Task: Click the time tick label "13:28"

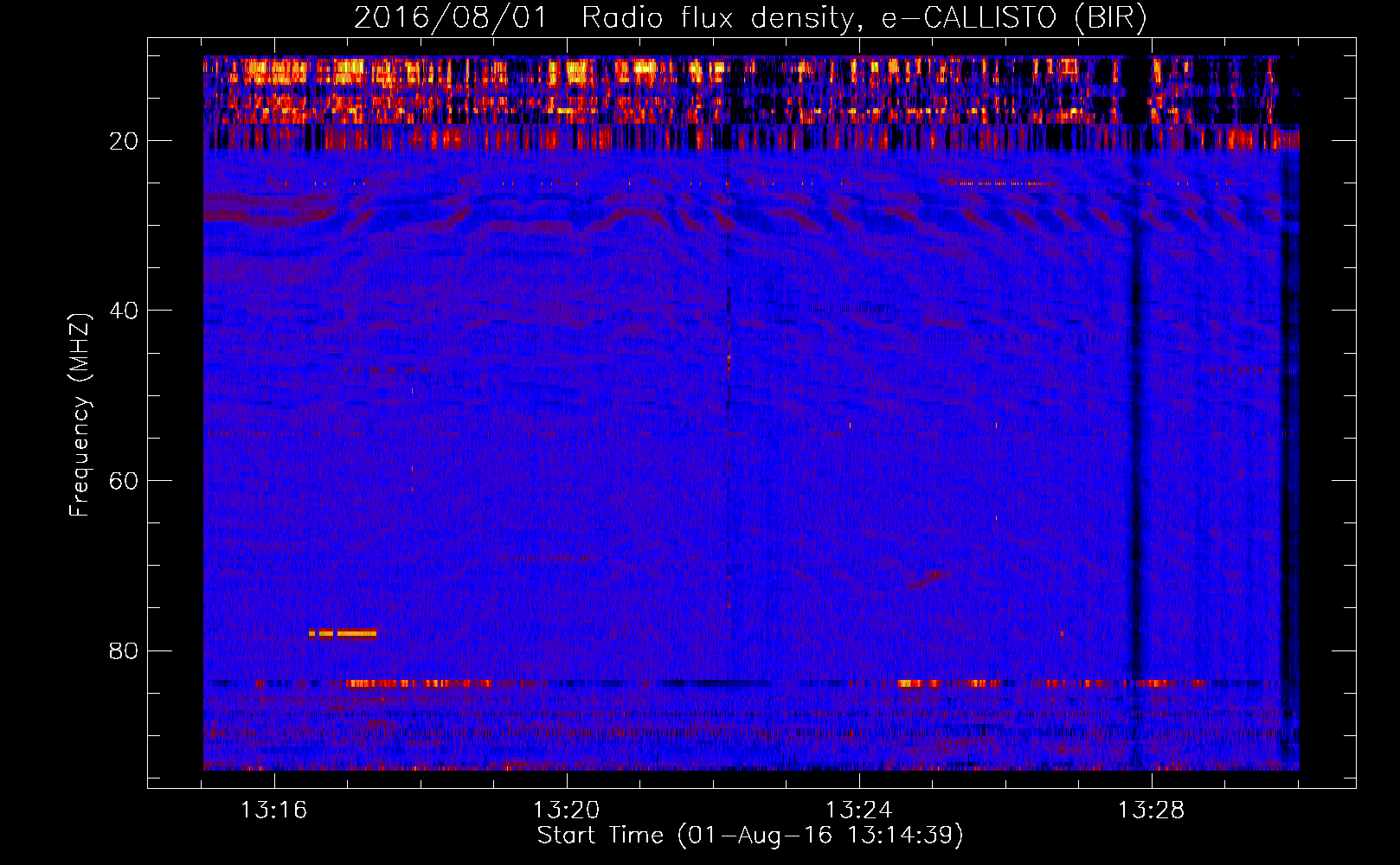Action: pyautogui.click(x=1151, y=811)
